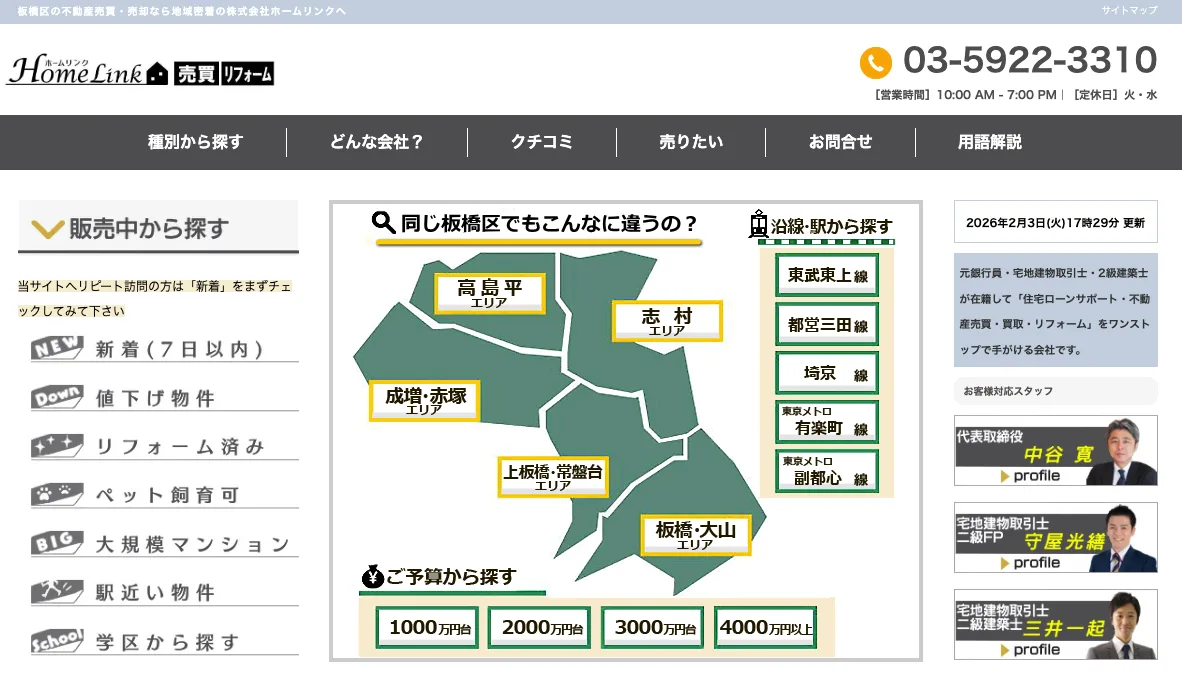The image size is (1182, 673).
Task: Click the paw print pet badge icon
Action: click(x=57, y=494)
